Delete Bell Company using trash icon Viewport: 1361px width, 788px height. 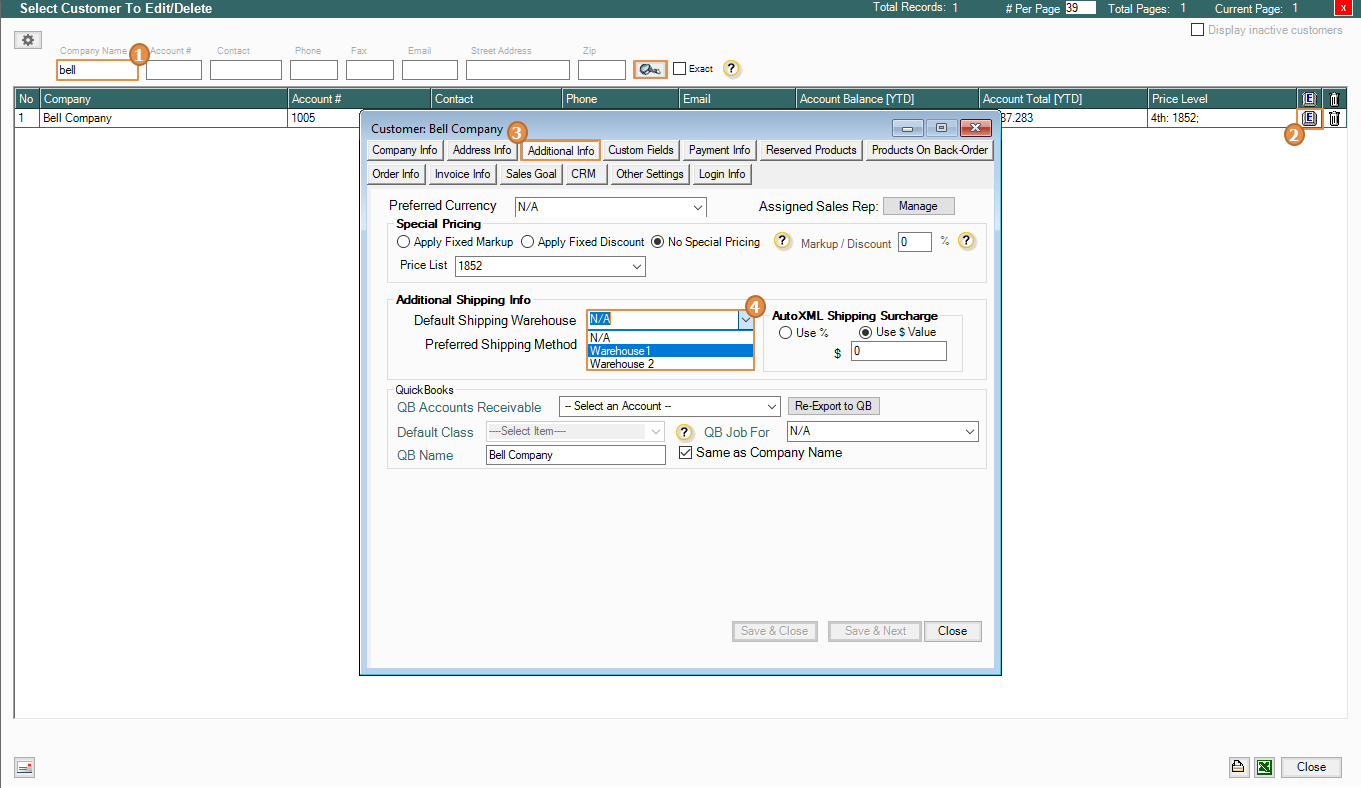tap(1334, 118)
